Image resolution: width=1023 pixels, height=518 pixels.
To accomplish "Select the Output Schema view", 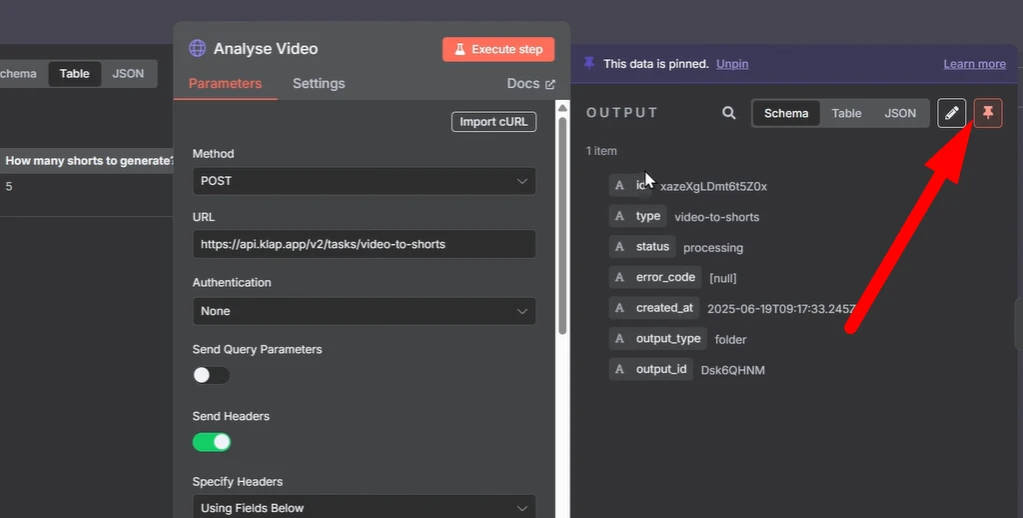I will [x=786, y=113].
